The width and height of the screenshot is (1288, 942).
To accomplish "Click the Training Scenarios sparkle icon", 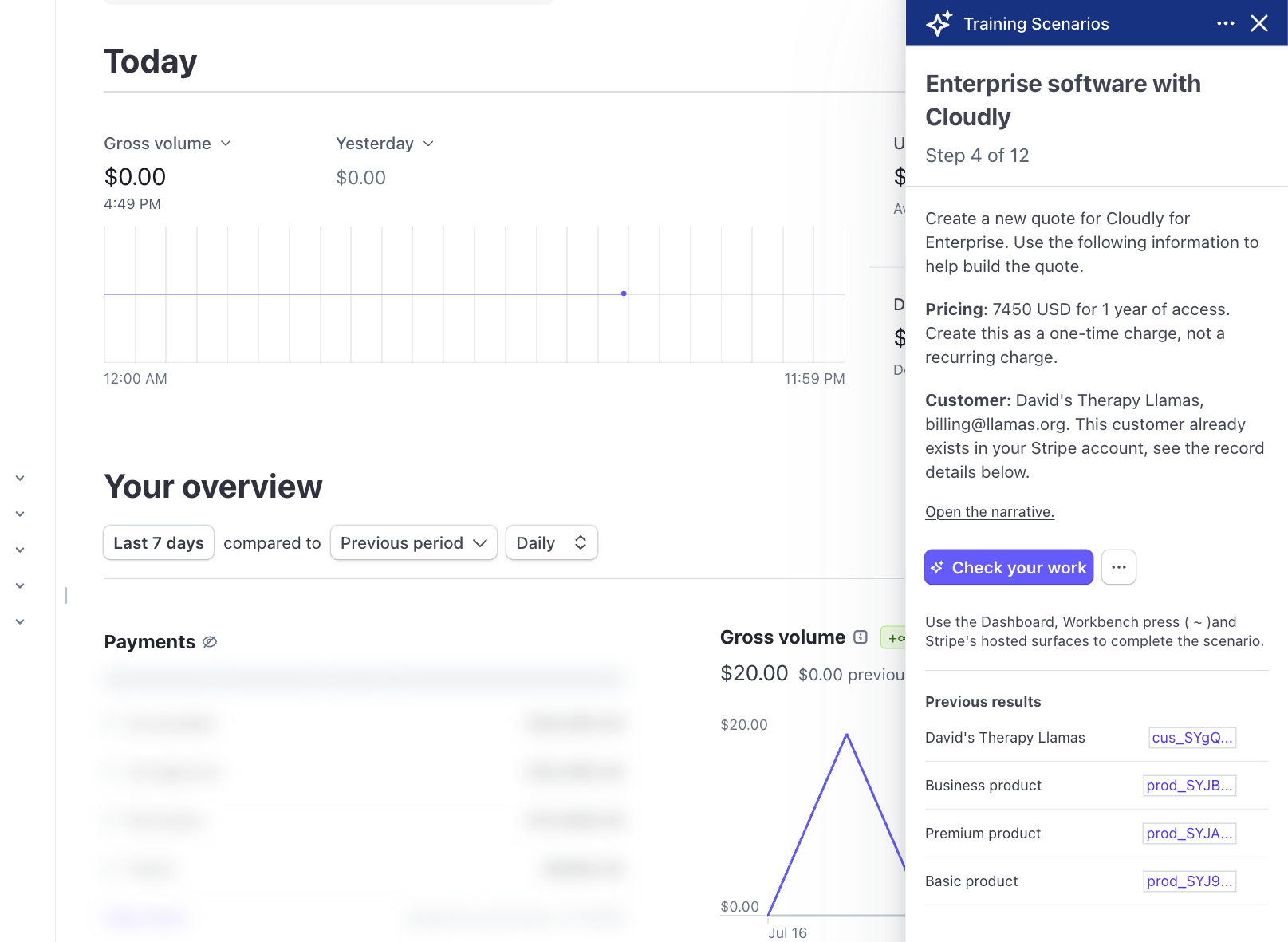I will [939, 23].
